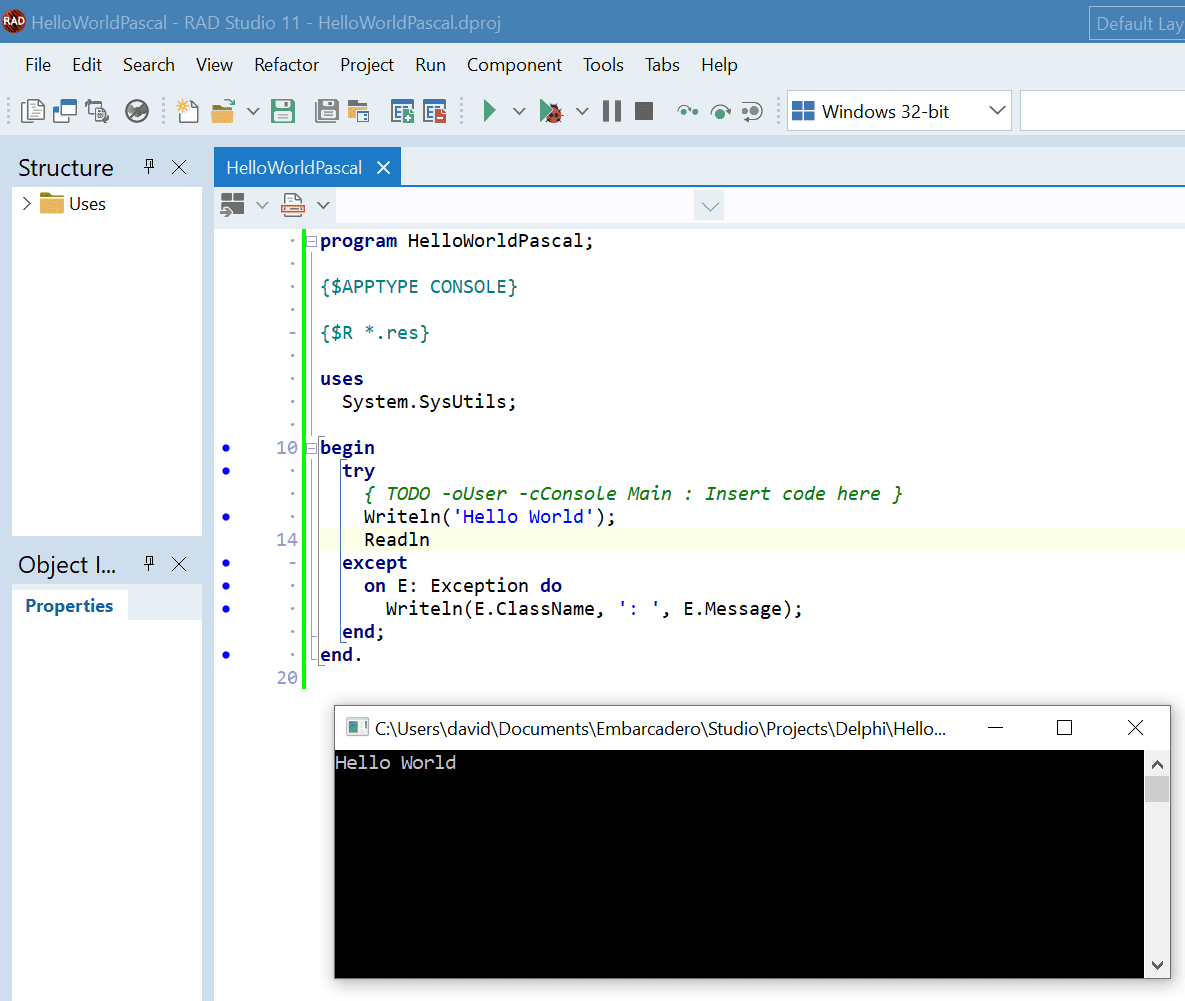Viewport: 1185px width, 1001px height.
Task: Open the View menu
Action: pos(215,65)
